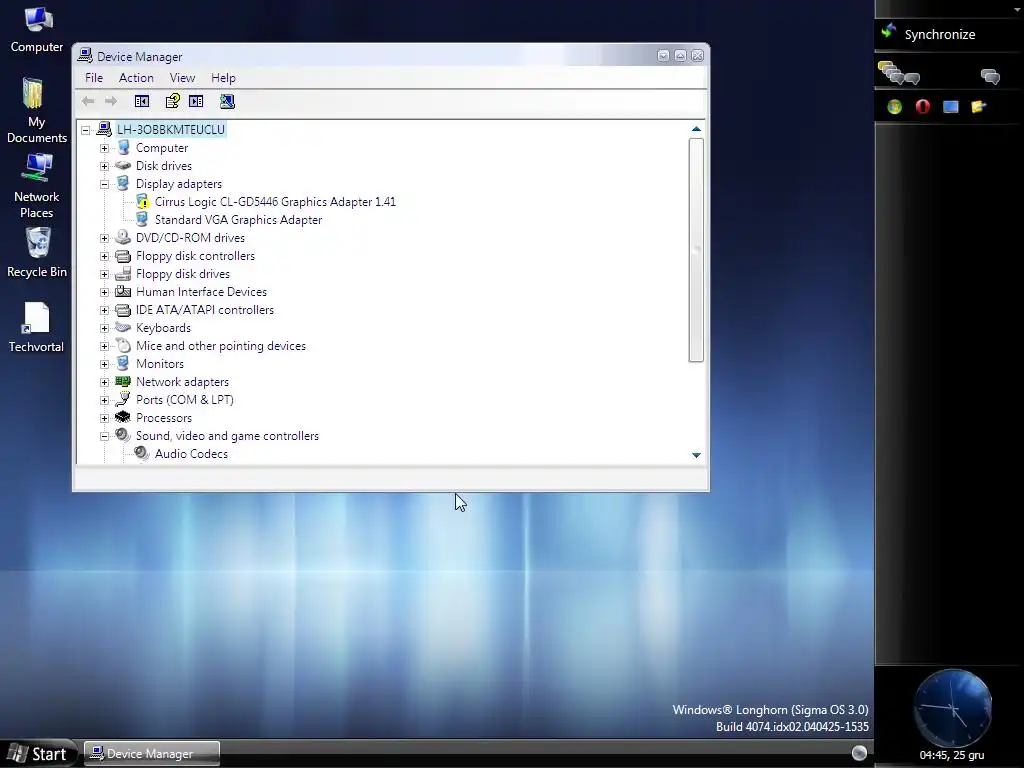Expand the Ports (COM & LPT) category

(104, 400)
